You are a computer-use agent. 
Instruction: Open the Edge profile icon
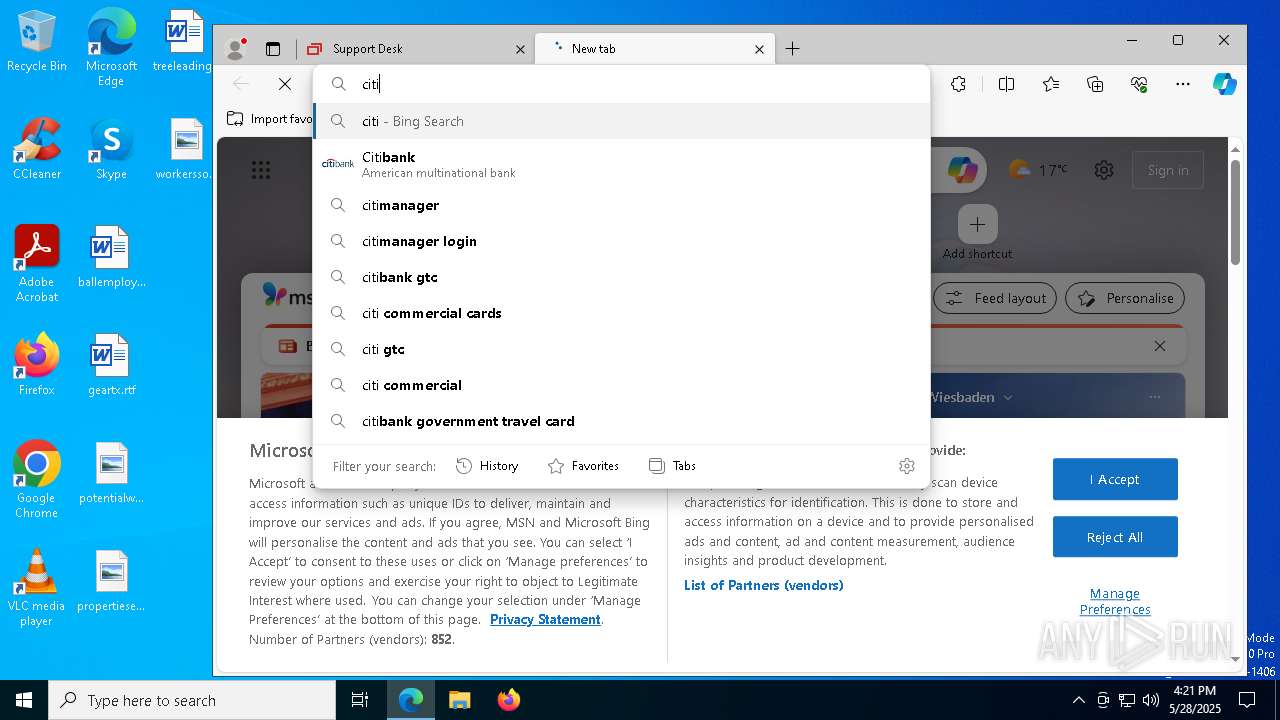click(236, 48)
